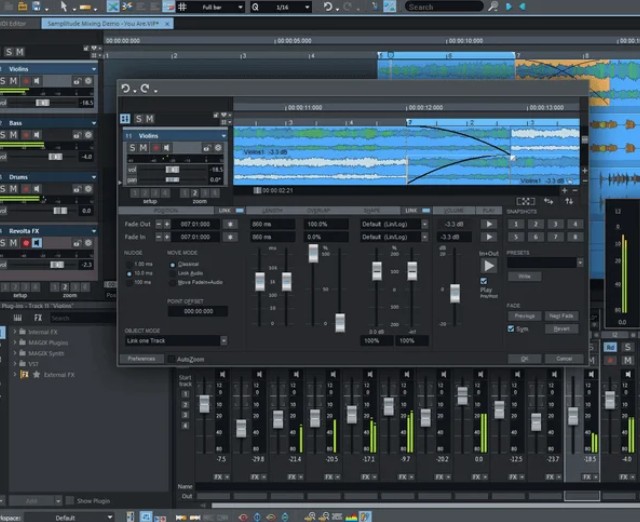Play the Fade Out preview

coord(488,224)
